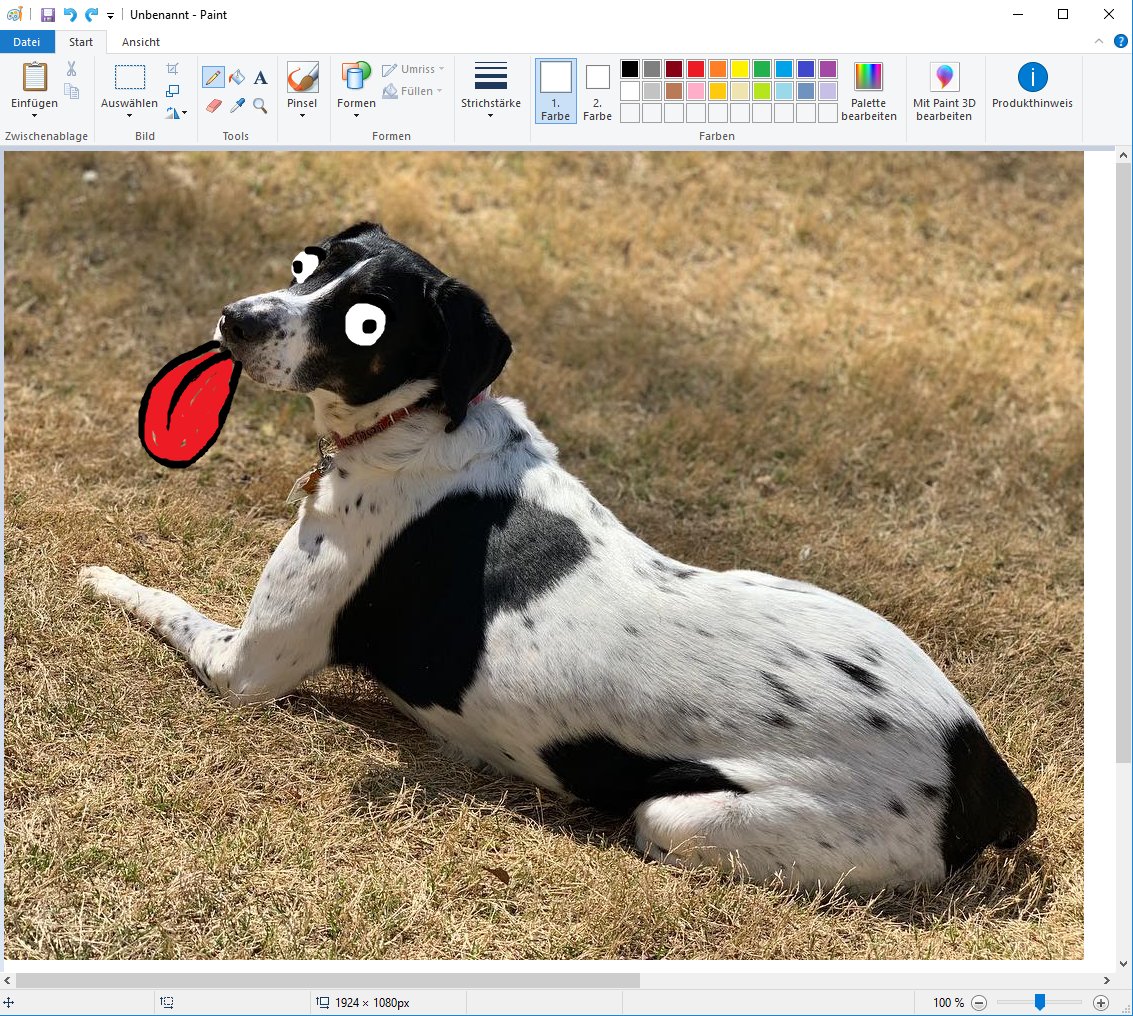The width and height of the screenshot is (1133, 1016).
Task: Activate the 2. Farbe color slot
Action: click(x=598, y=91)
